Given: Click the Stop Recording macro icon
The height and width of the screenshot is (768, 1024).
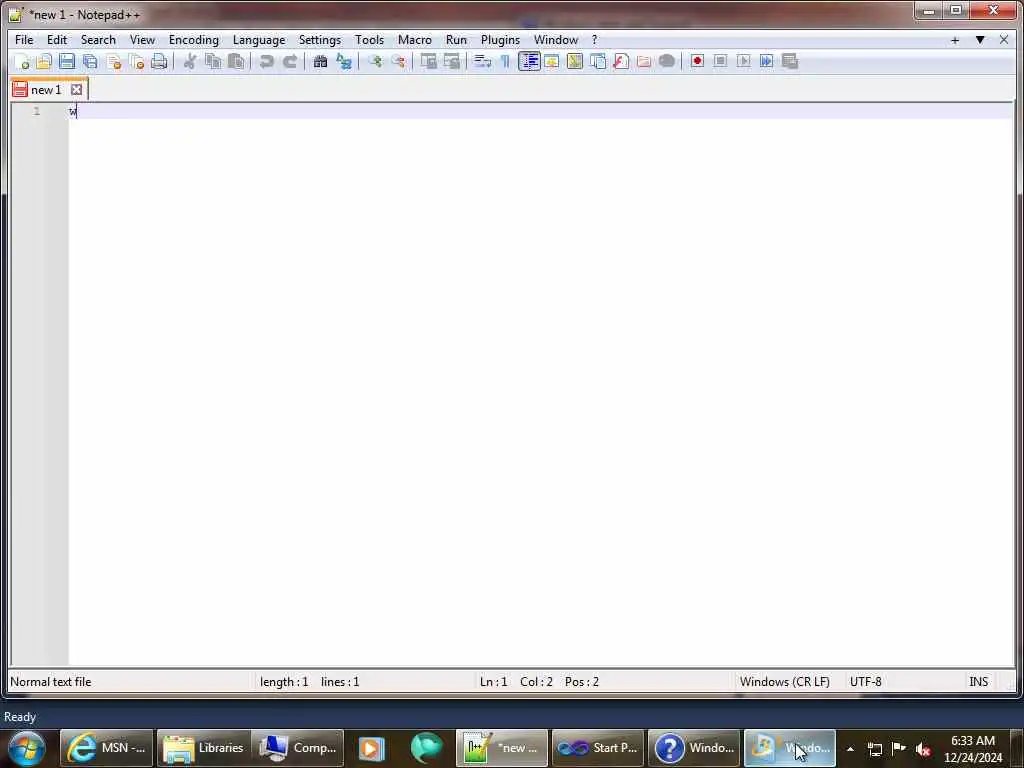Looking at the screenshot, I should click(x=720, y=61).
